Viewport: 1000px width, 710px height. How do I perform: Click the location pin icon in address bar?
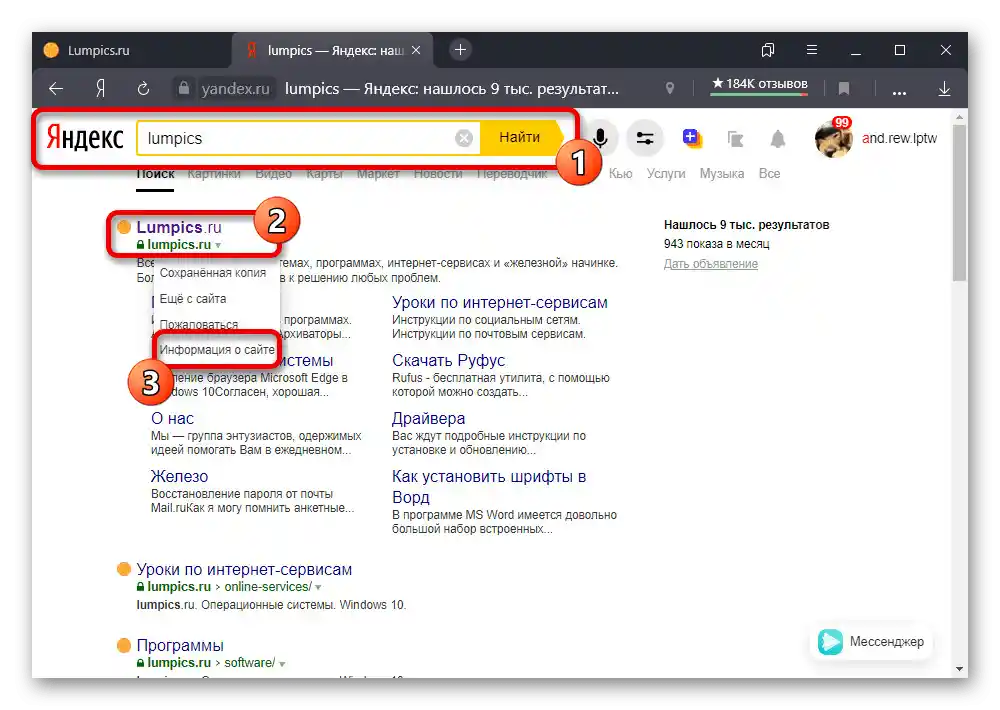coord(670,89)
